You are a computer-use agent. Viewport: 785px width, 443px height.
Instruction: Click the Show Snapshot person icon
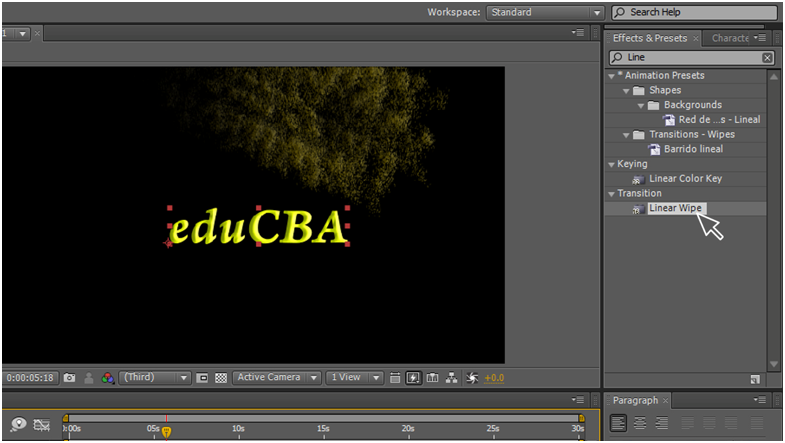point(89,378)
